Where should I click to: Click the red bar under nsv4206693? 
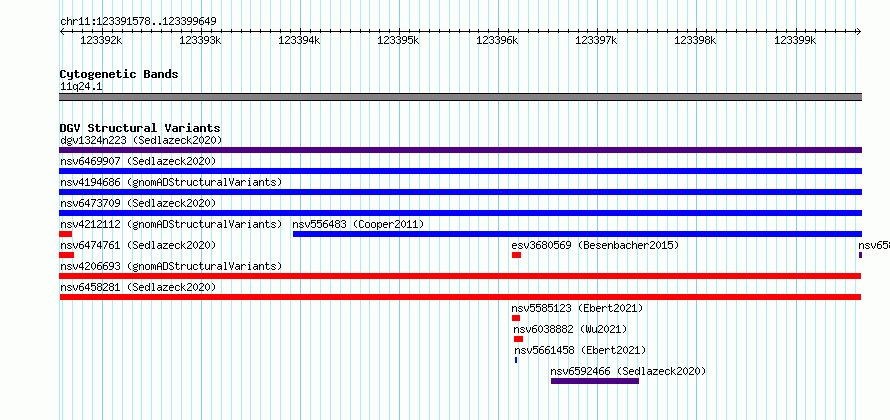tap(460, 276)
